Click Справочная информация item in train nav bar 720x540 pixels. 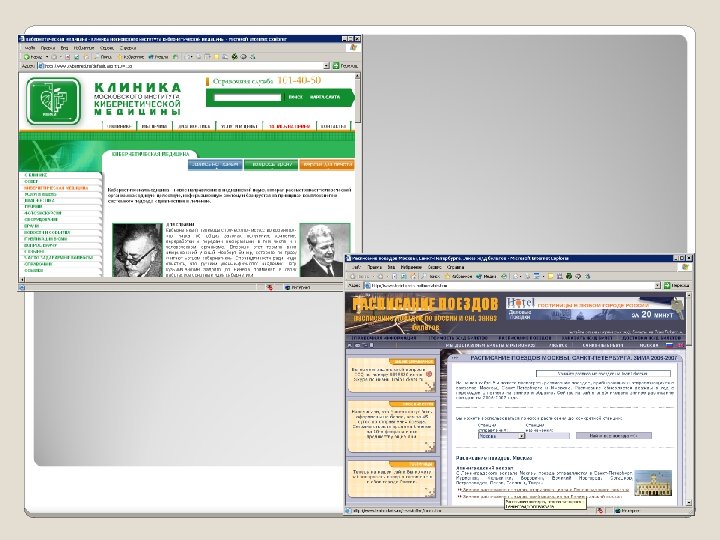[x=384, y=338]
